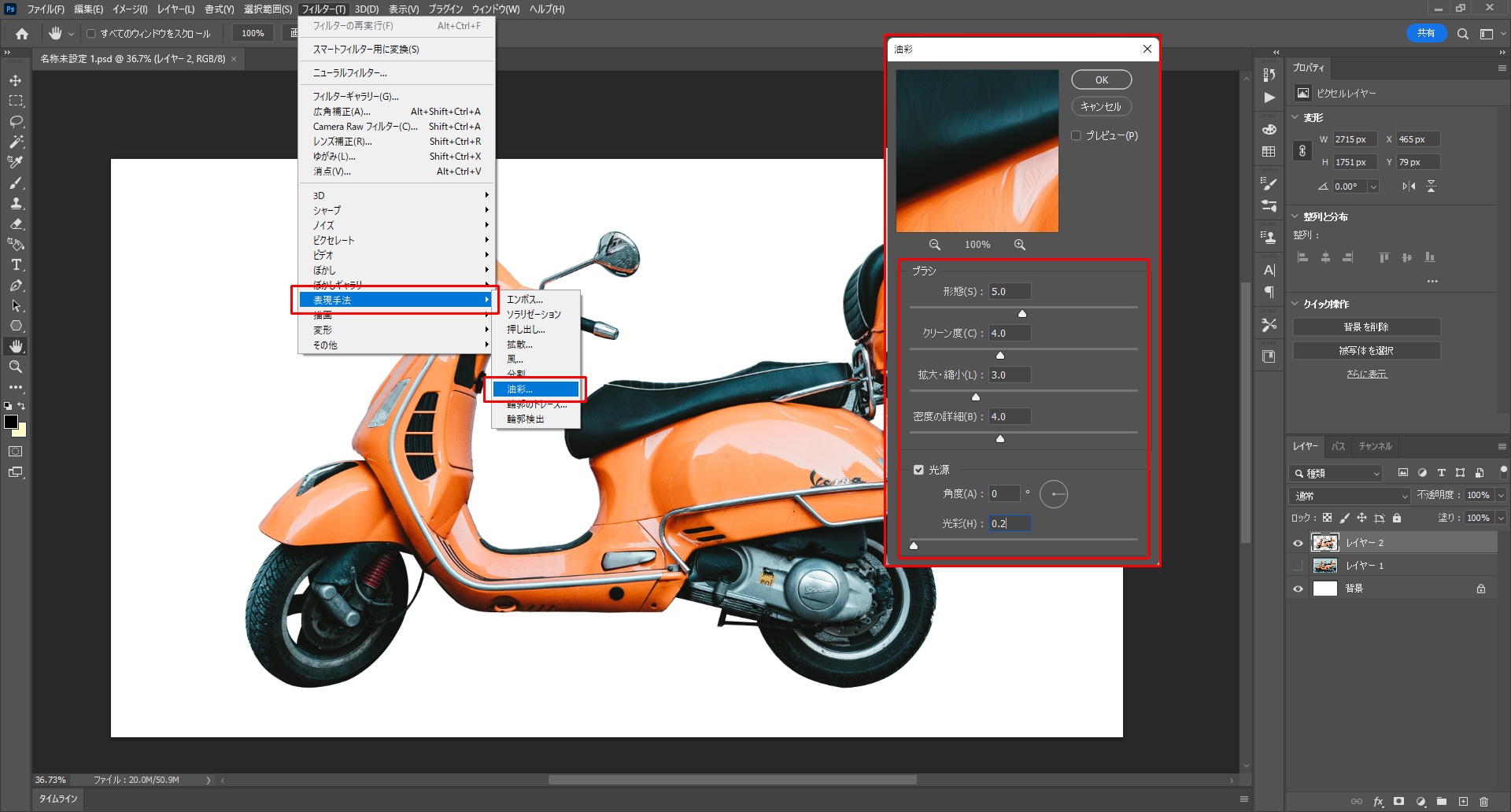Click the delete layer trash icon
1511x812 pixels.
pos(1483,801)
